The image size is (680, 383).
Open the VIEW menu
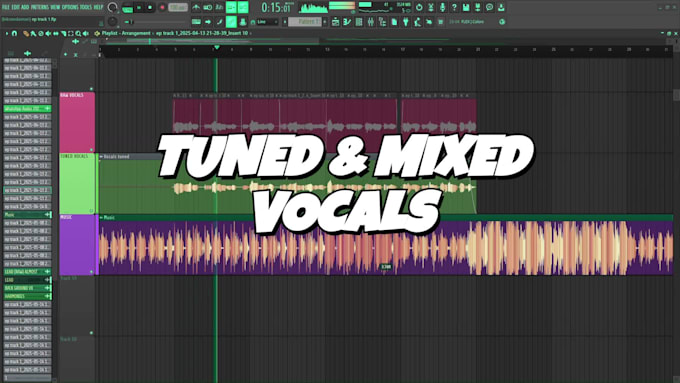(x=55, y=7)
